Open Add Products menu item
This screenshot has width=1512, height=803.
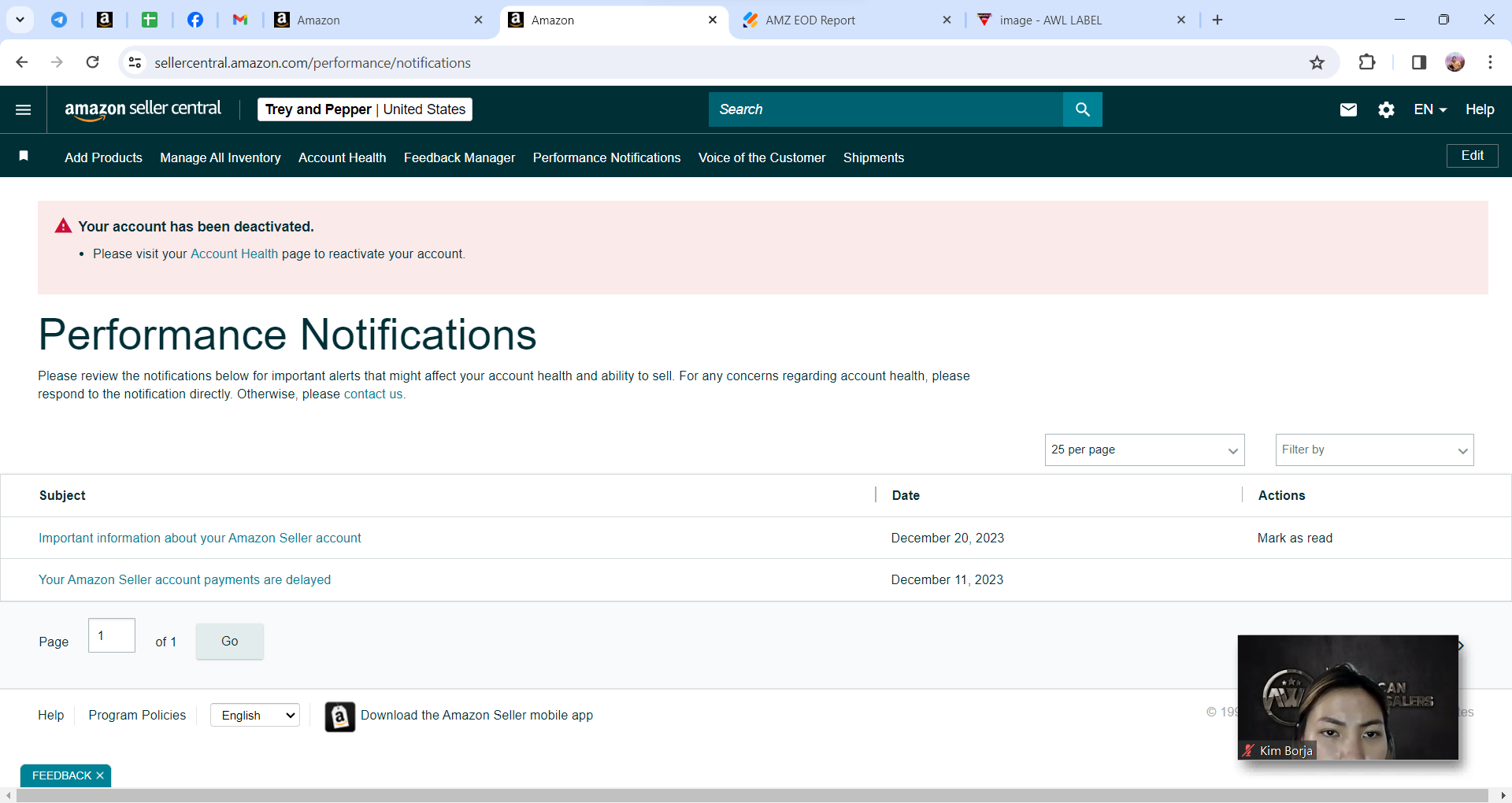pos(103,157)
